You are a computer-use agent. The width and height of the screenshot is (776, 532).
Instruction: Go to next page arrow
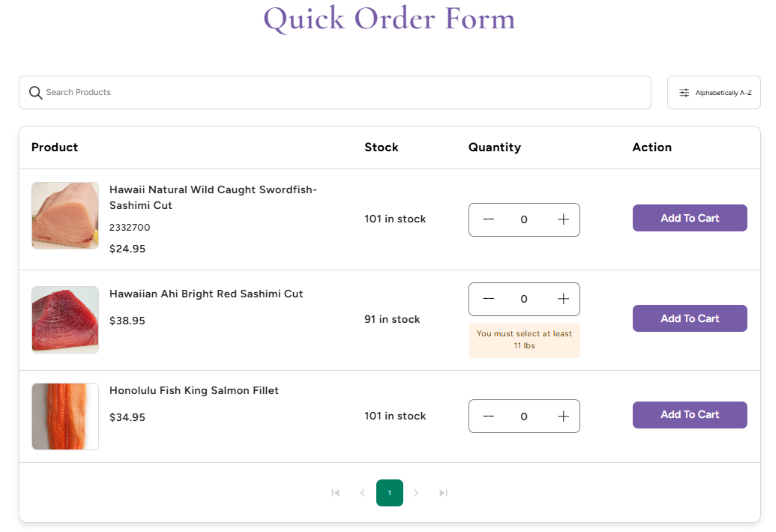[x=417, y=493]
